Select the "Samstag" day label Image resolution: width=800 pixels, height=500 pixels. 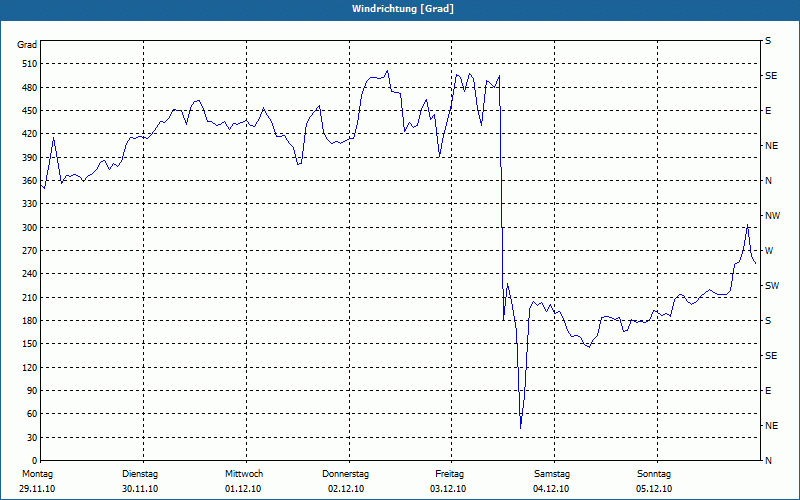click(552, 474)
